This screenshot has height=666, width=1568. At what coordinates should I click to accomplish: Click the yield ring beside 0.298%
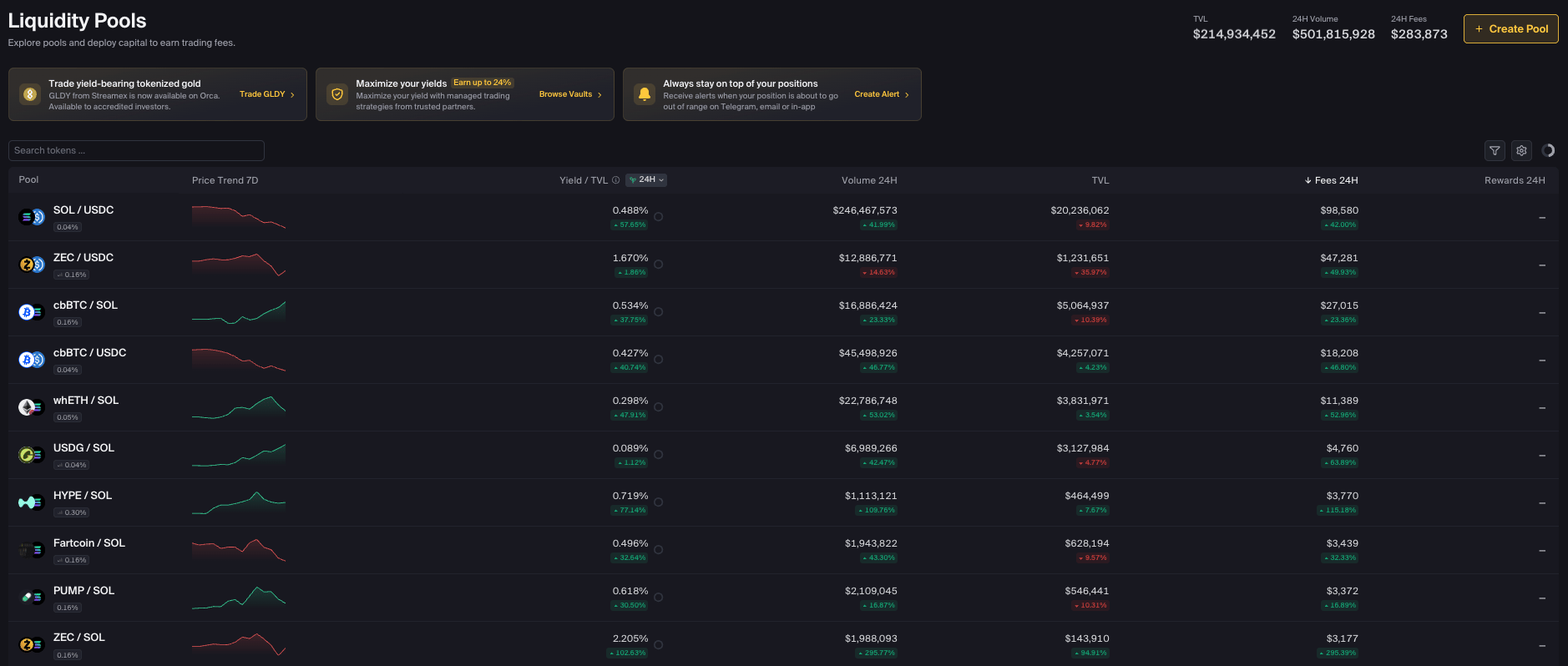tap(659, 407)
